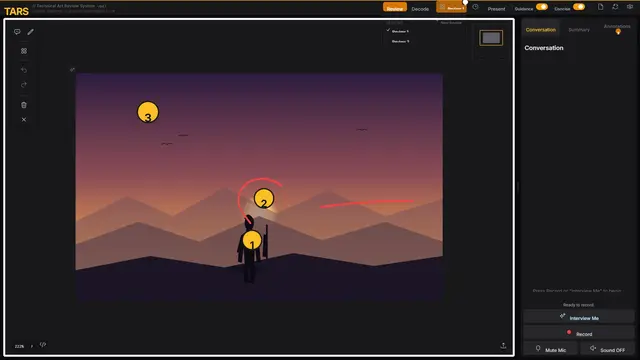Select annotation marker number 3
This screenshot has height=360, width=640.
148,113
